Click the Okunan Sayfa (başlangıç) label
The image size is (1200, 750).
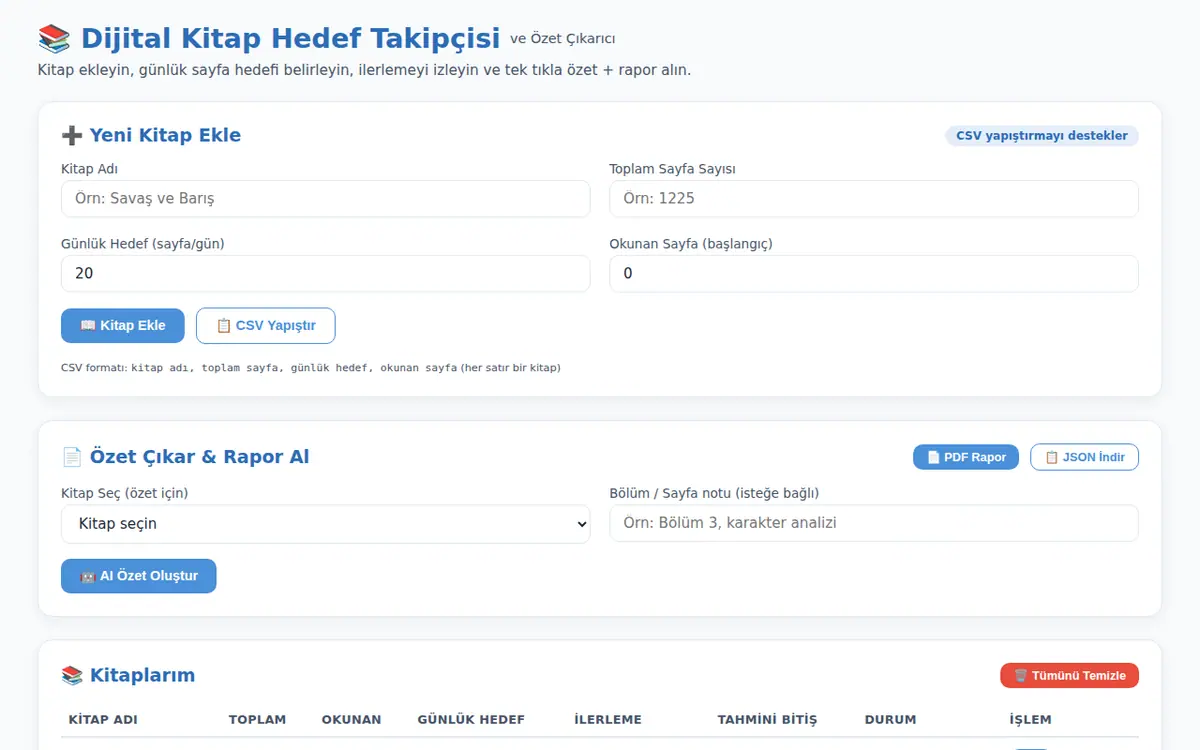click(691, 243)
